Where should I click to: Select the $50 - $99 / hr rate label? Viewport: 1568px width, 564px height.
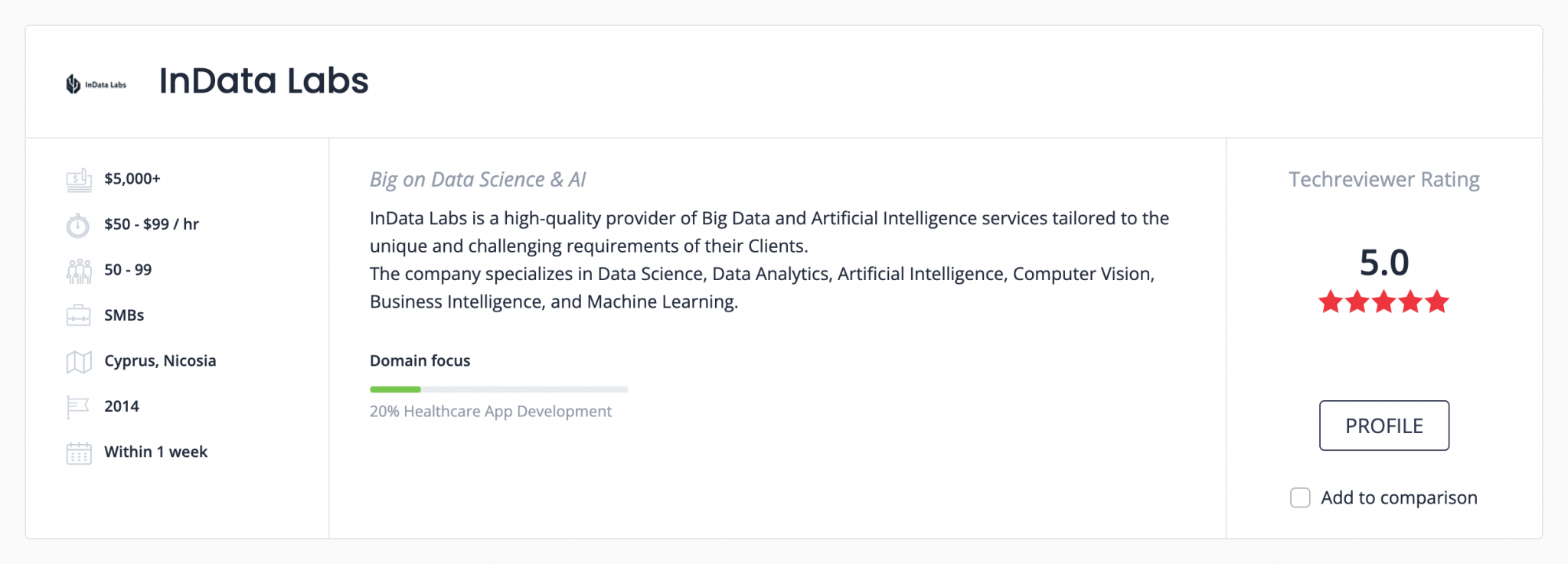click(151, 223)
